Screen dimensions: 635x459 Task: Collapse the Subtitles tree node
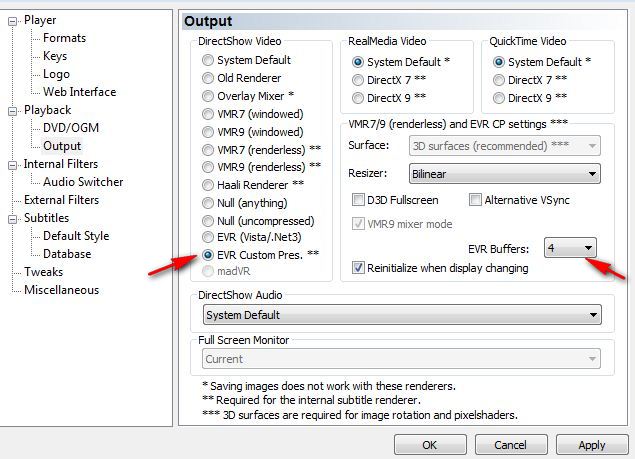(x=13, y=219)
